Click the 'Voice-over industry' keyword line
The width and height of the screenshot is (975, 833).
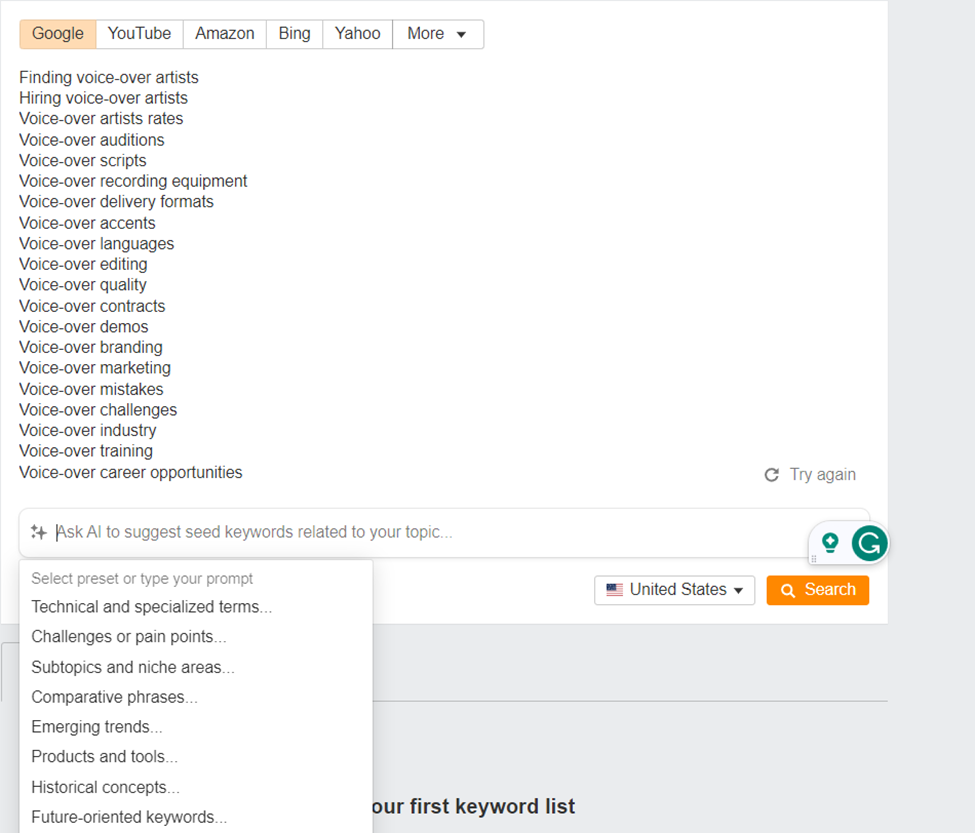tap(88, 431)
